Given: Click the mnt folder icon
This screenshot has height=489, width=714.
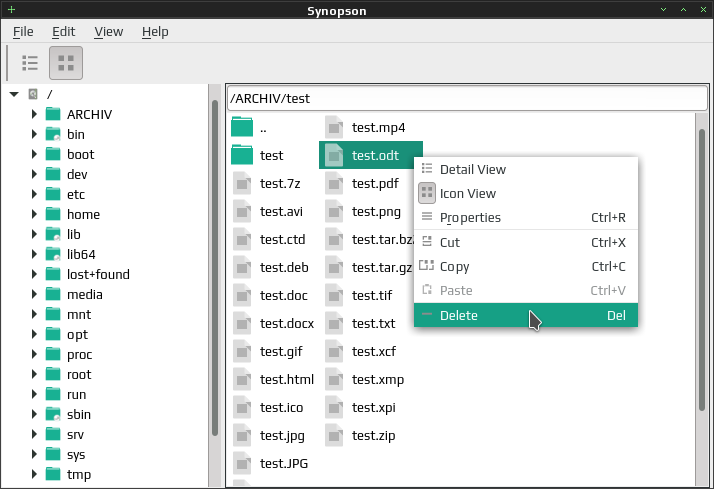Looking at the screenshot, I should point(53,314).
